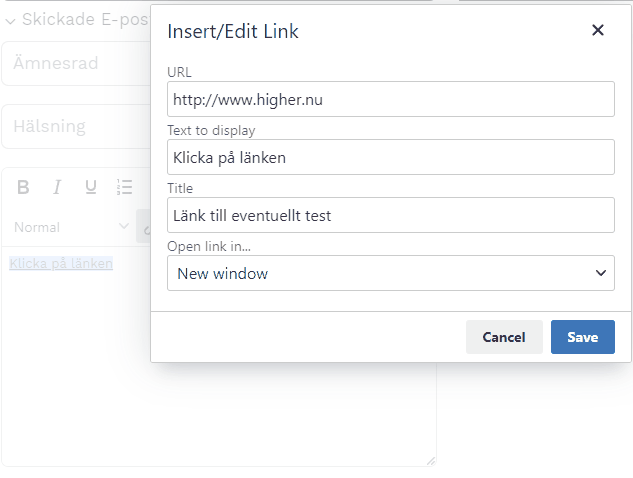Focus the Ämnesrad subject field
The image size is (633, 478).
[75, 64]
